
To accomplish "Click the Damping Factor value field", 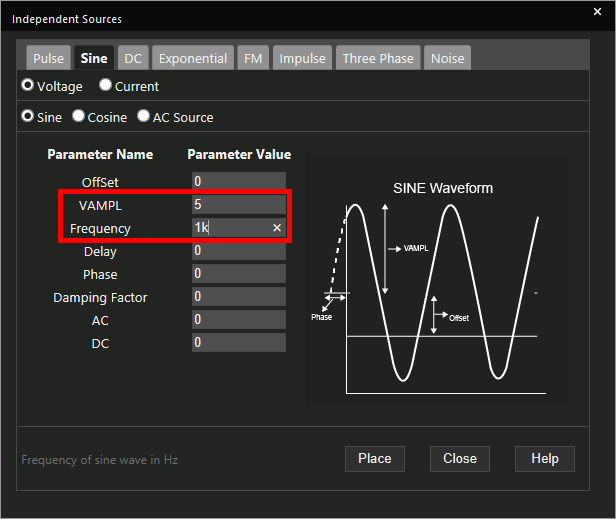I will (239, 296).
